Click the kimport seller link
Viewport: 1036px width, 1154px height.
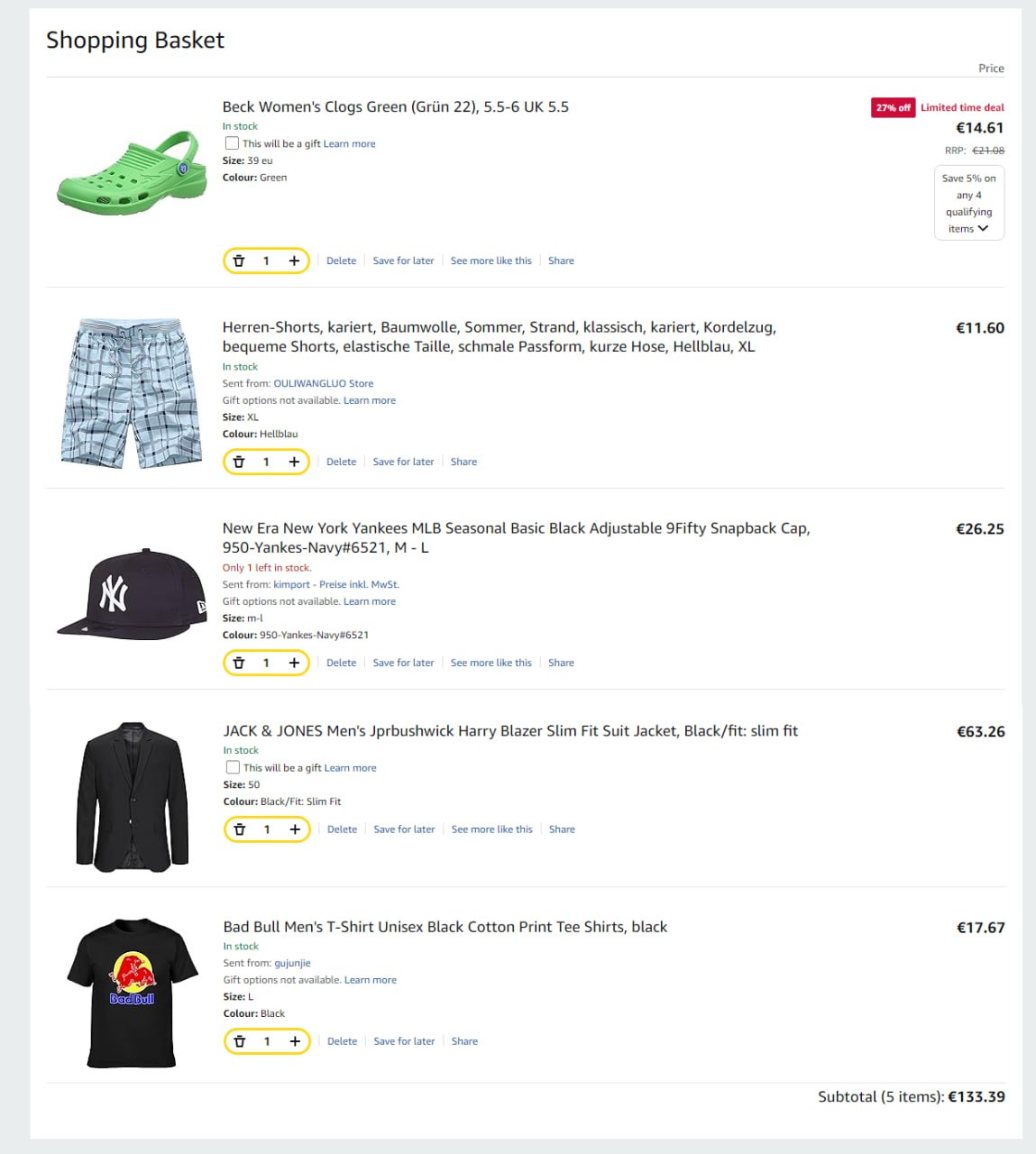click(291, 584)
